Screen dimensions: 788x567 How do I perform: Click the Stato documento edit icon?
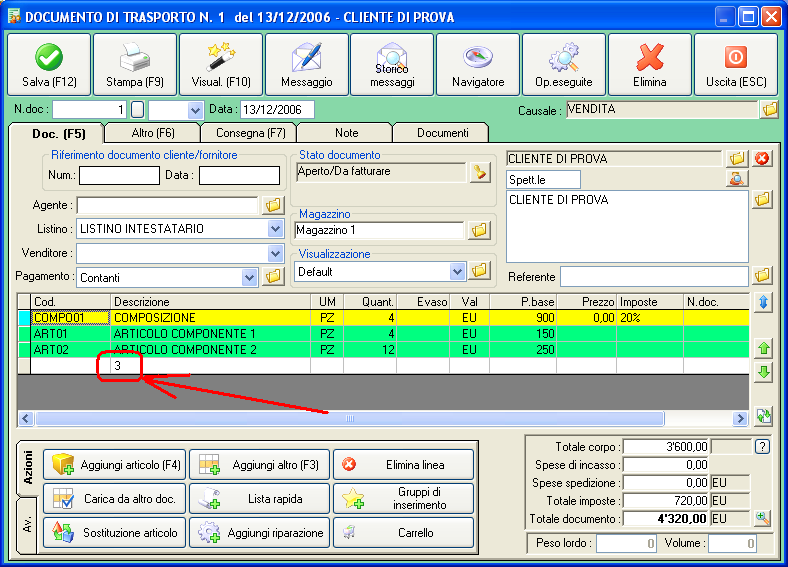(x=481, y=172)
